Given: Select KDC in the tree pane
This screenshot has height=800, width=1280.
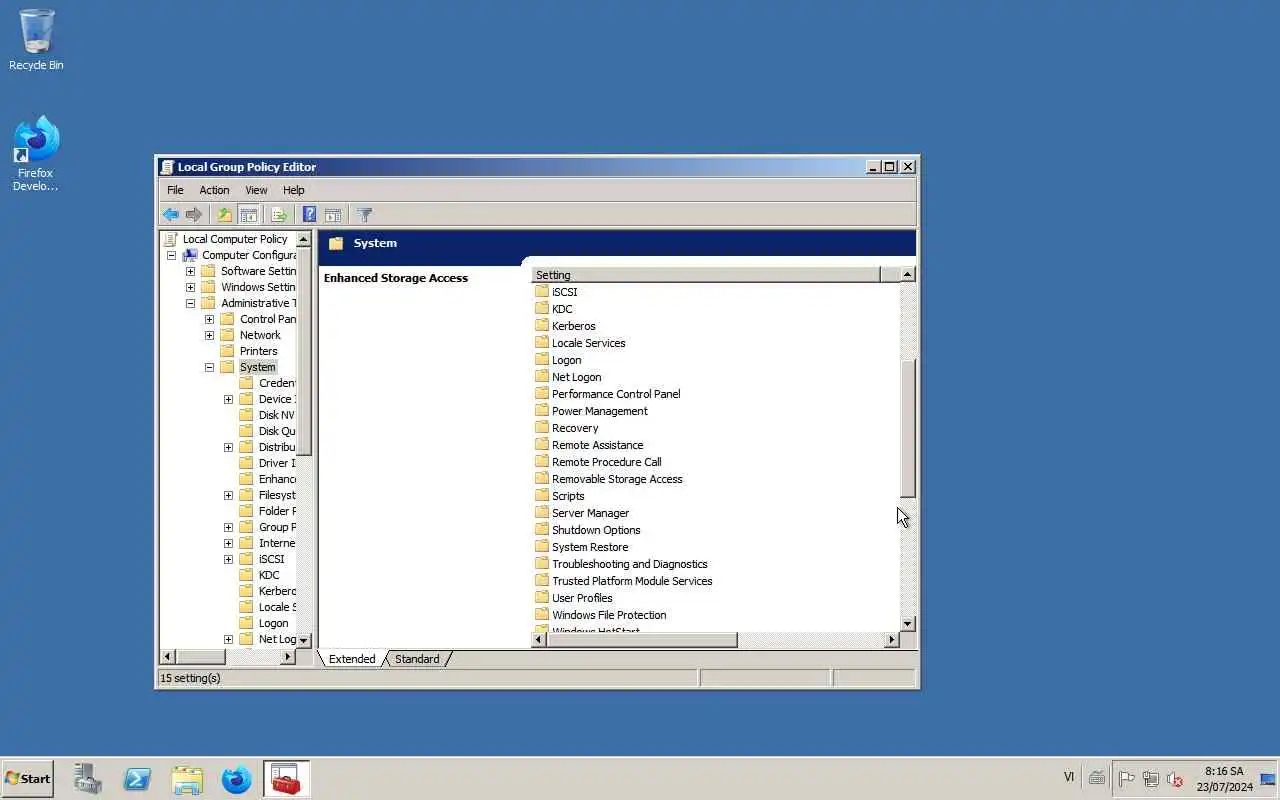Looking at the screenshot, I should (x=269, y=575).
